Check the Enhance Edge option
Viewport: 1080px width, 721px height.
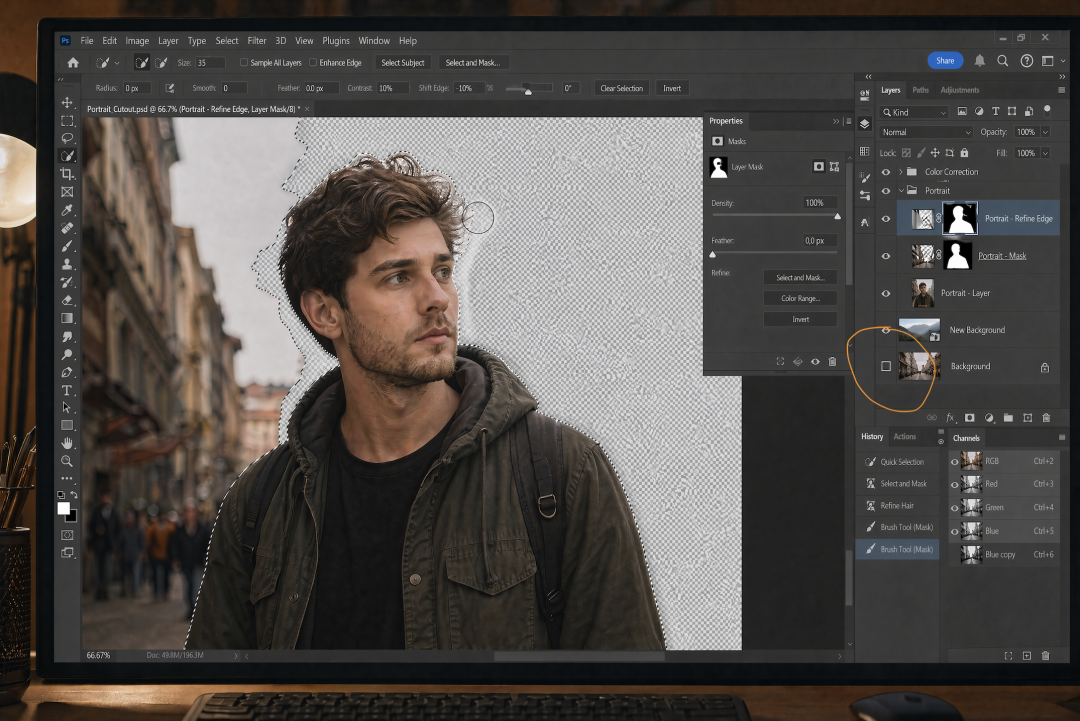point(314,63)
